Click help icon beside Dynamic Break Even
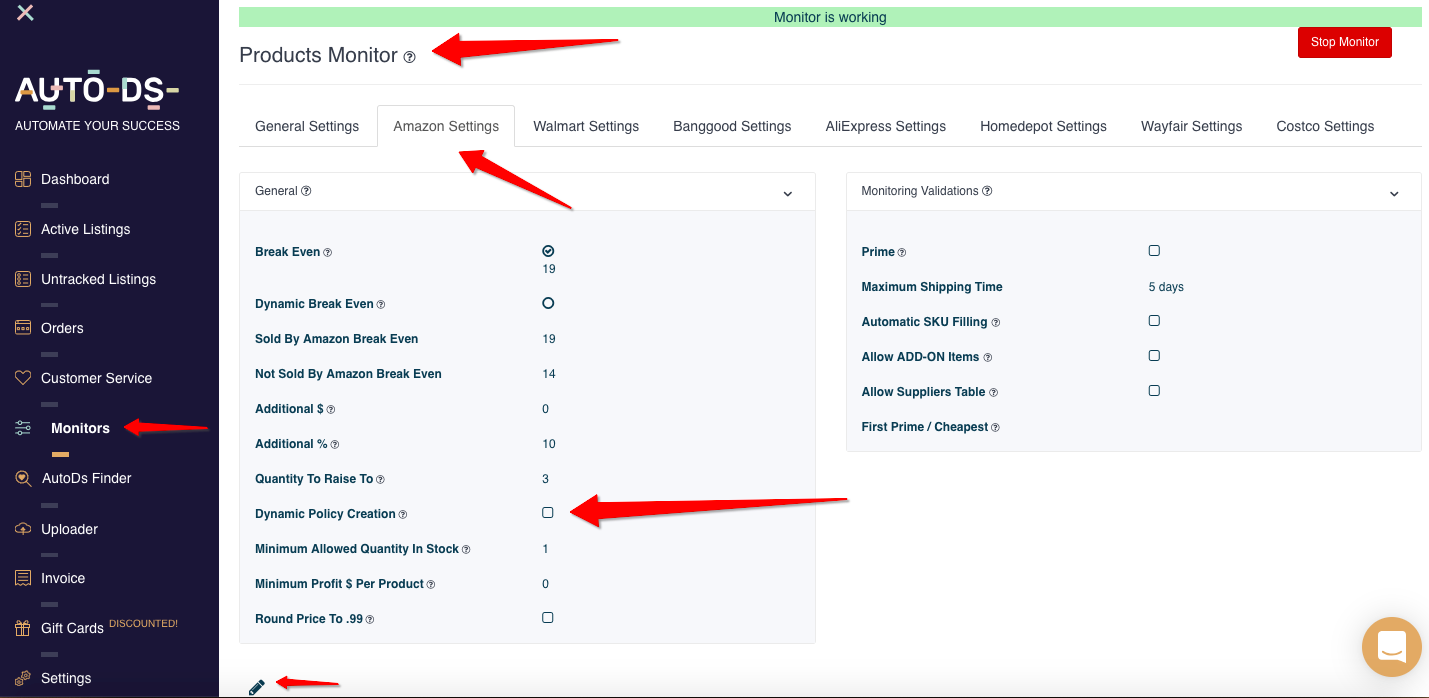This screenshot has height=698, width=1429. [380, 305]
